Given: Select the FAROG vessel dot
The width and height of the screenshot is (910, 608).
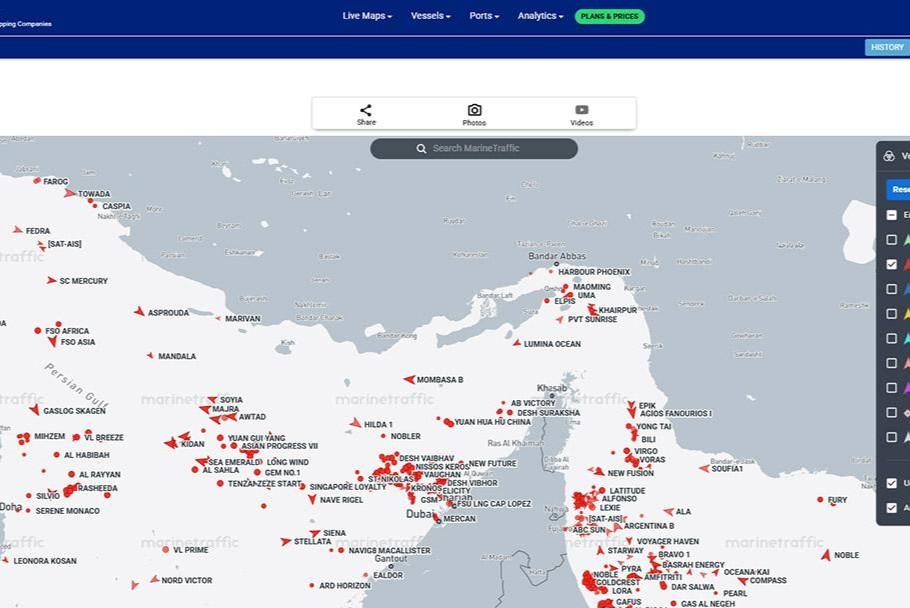Looking at the screenshot, I should [37, 181].
